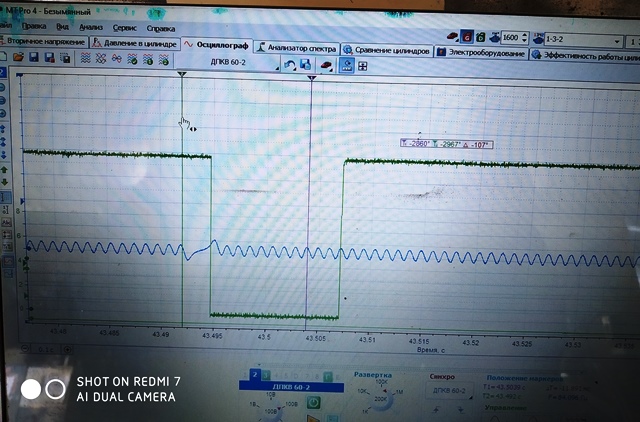The image size is (640, 422).
Task: Select channel 2 tab
Action: [x=255, y=374]
